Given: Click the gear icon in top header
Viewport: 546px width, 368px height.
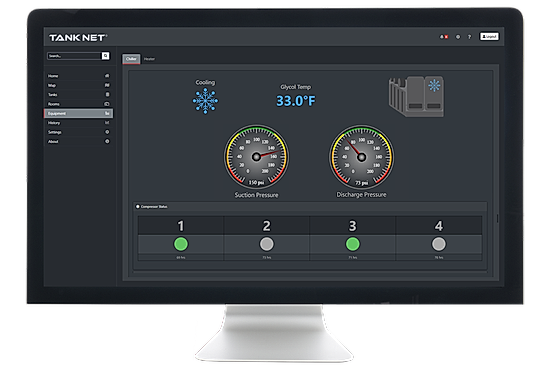Looking at the screenshot, I should tap(458, 37).
